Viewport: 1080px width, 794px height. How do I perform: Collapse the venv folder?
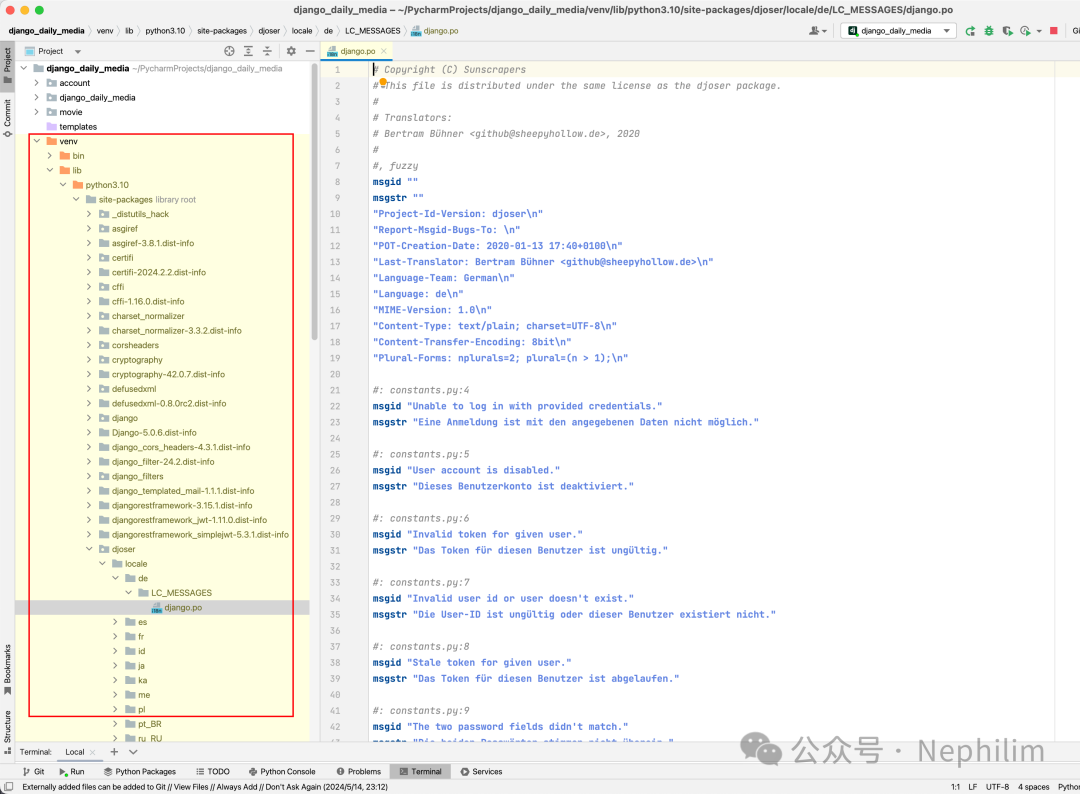37,141
